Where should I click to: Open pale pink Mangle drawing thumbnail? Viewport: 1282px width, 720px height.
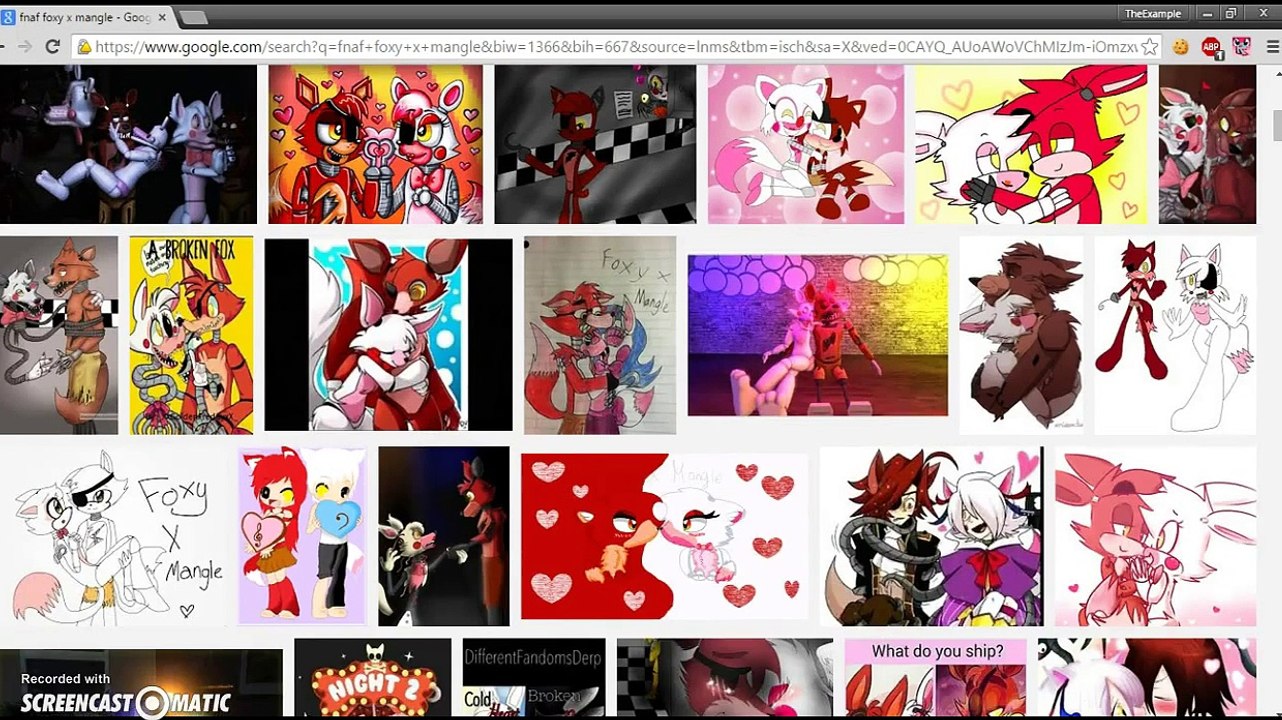pyautogui.click(x=1155, y=536)
